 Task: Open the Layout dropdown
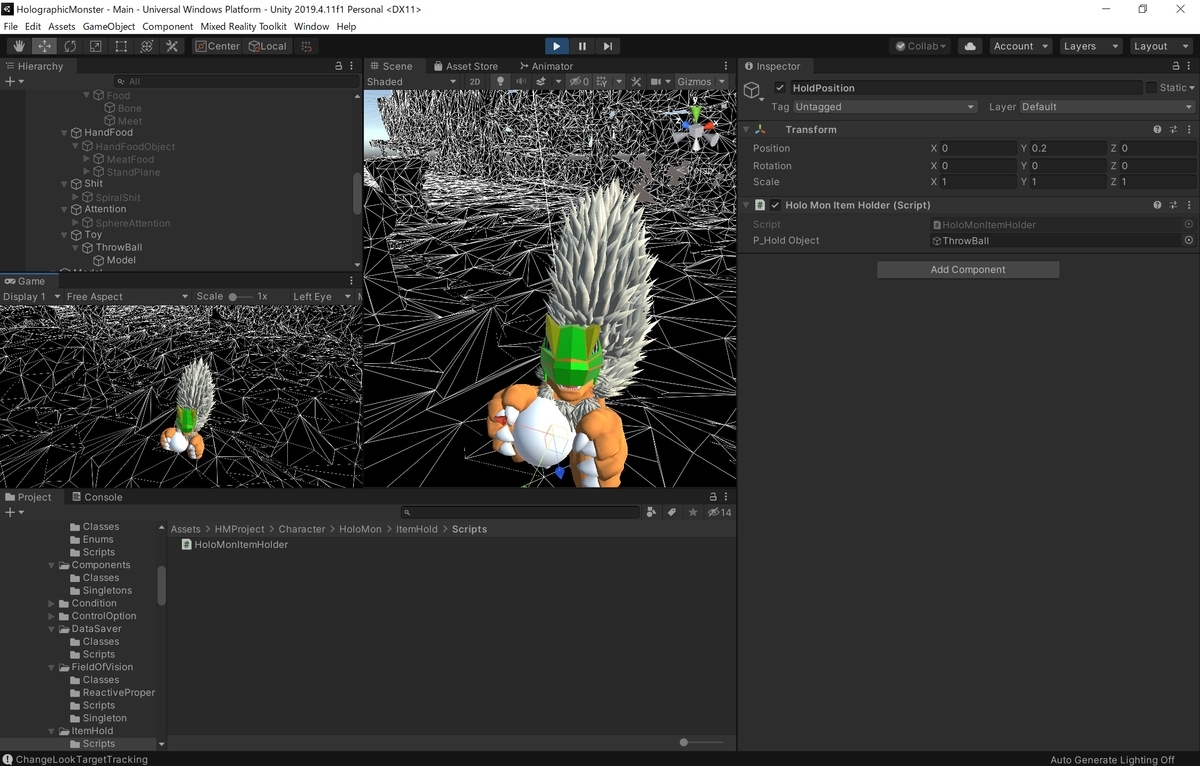click(x=1160, y=46)
